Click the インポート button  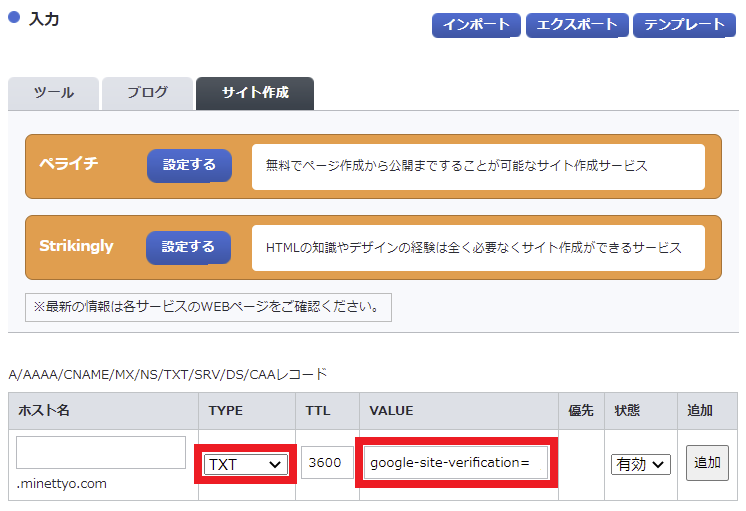[x=476, y=25]
